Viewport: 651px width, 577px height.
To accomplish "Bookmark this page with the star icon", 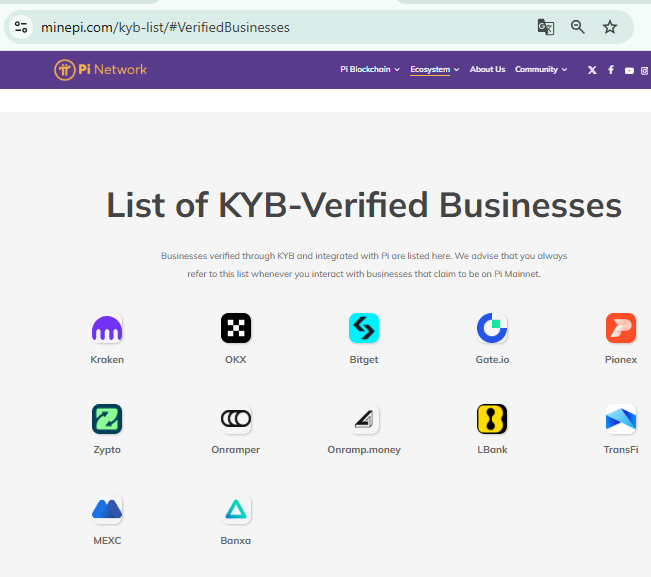I will (609, 27).
